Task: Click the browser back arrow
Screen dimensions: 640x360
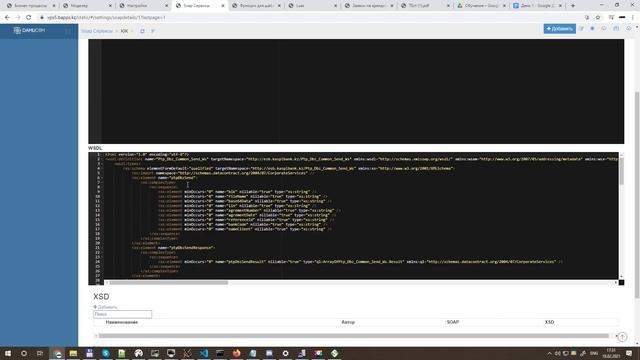Action: point(7,18)
